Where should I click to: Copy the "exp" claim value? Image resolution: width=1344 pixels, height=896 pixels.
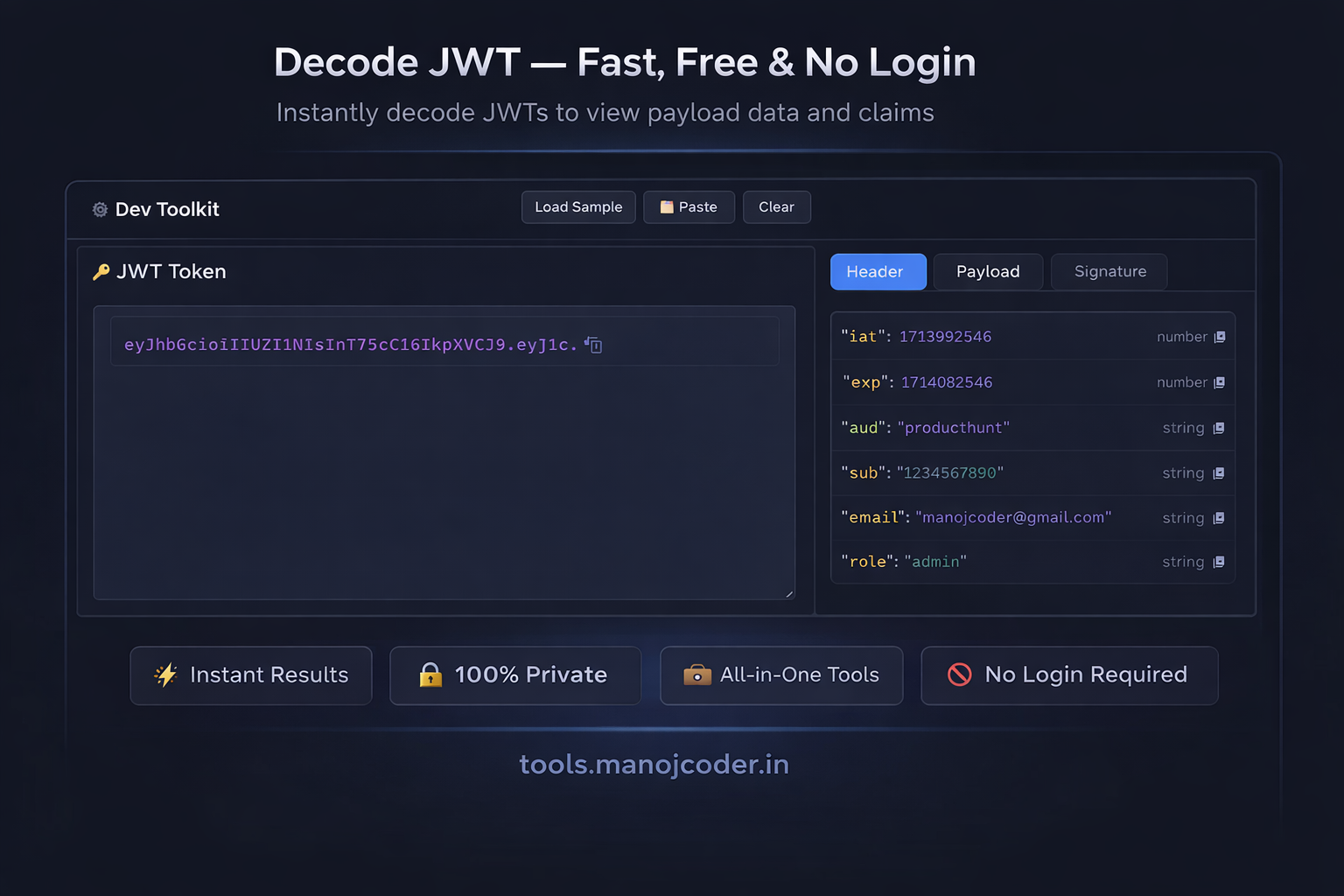click(1219, 382)
